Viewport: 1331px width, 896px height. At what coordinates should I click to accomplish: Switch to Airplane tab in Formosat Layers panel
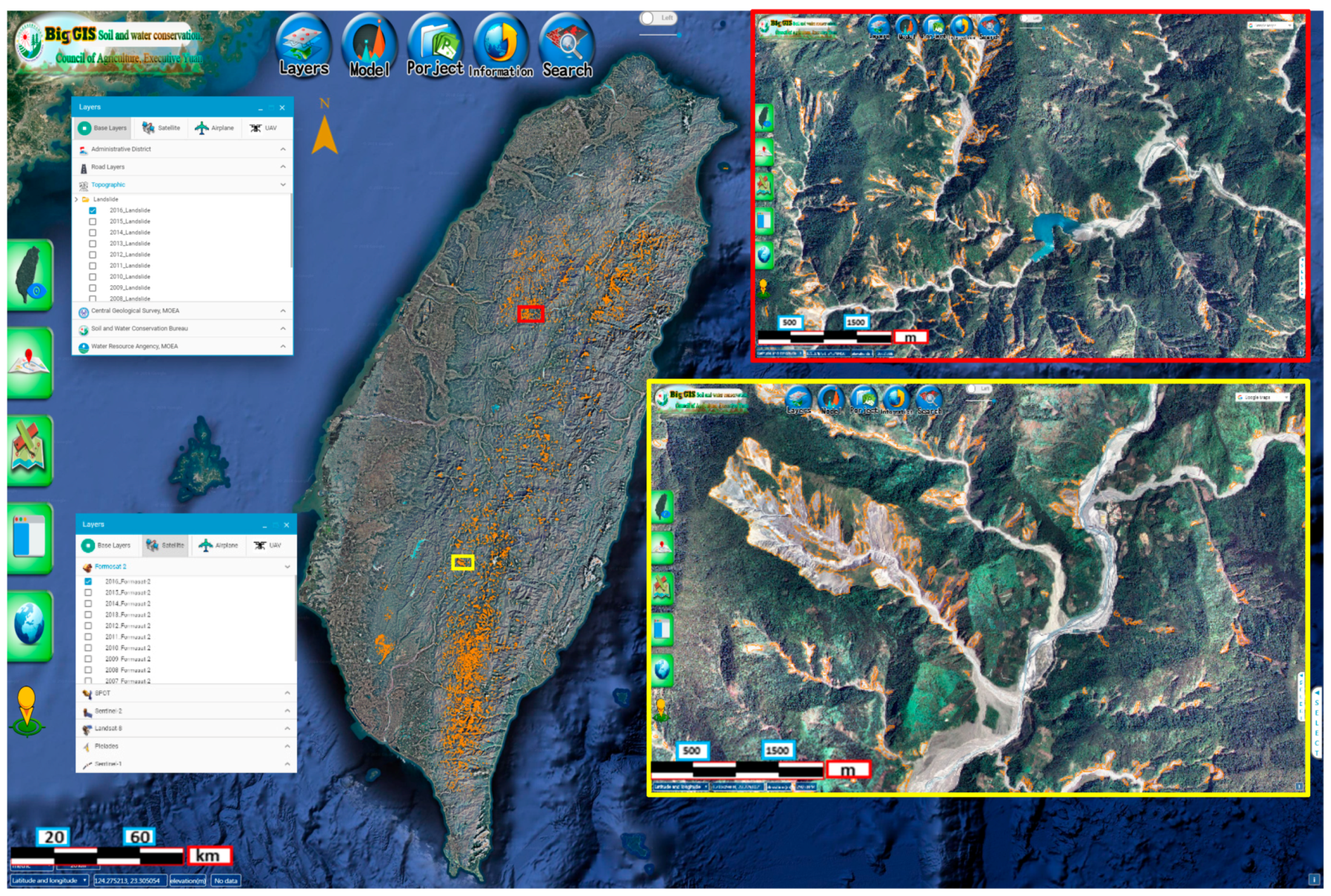pos(218,546)
